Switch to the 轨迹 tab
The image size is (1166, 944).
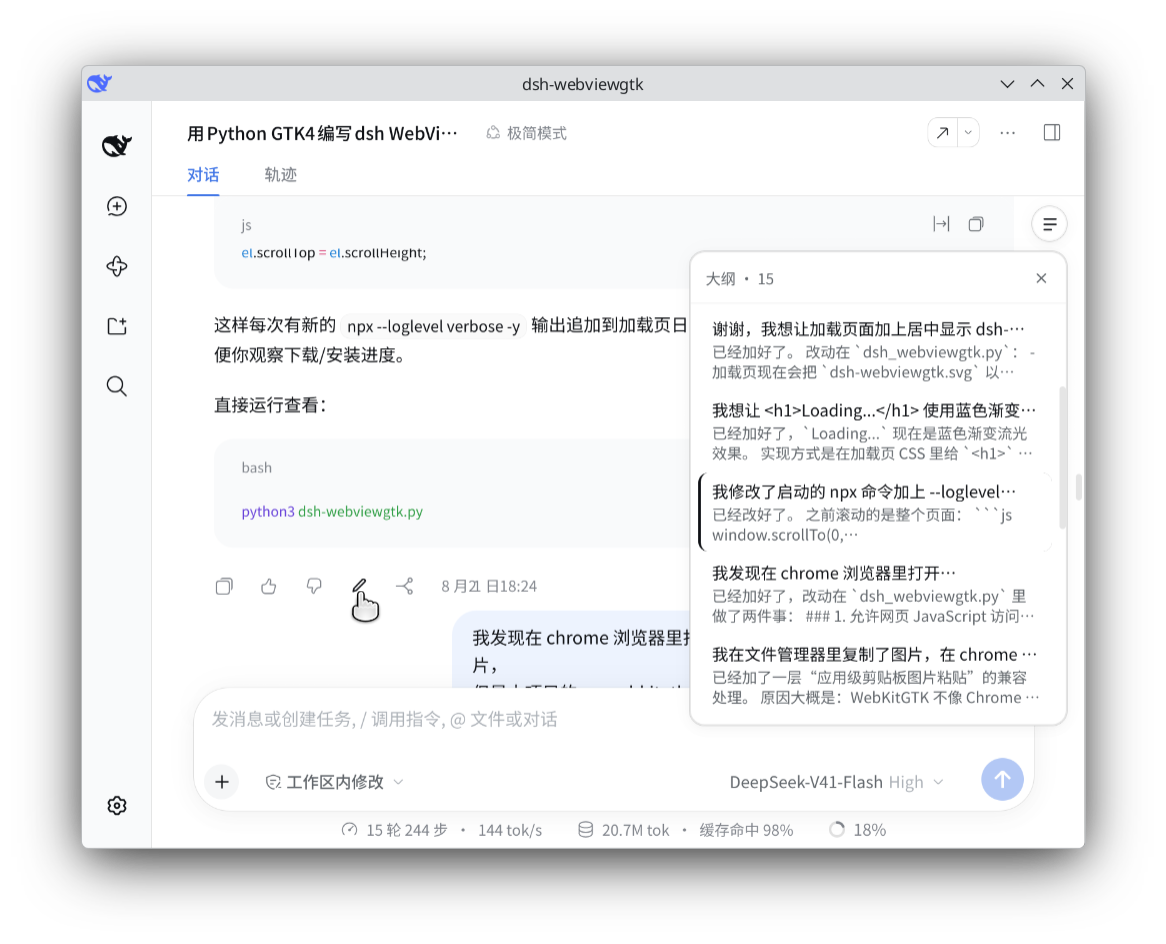pos(280,175)
